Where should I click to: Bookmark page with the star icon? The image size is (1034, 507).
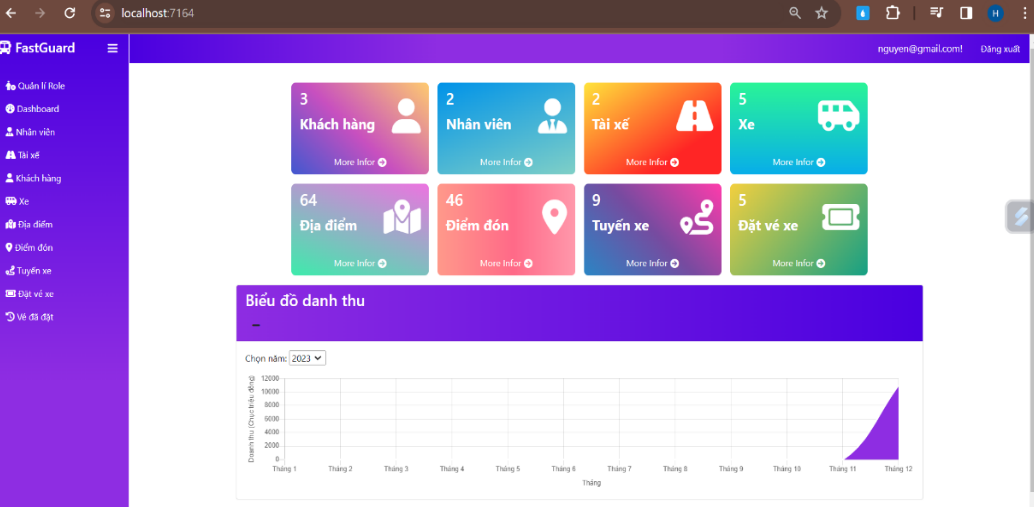821,13
